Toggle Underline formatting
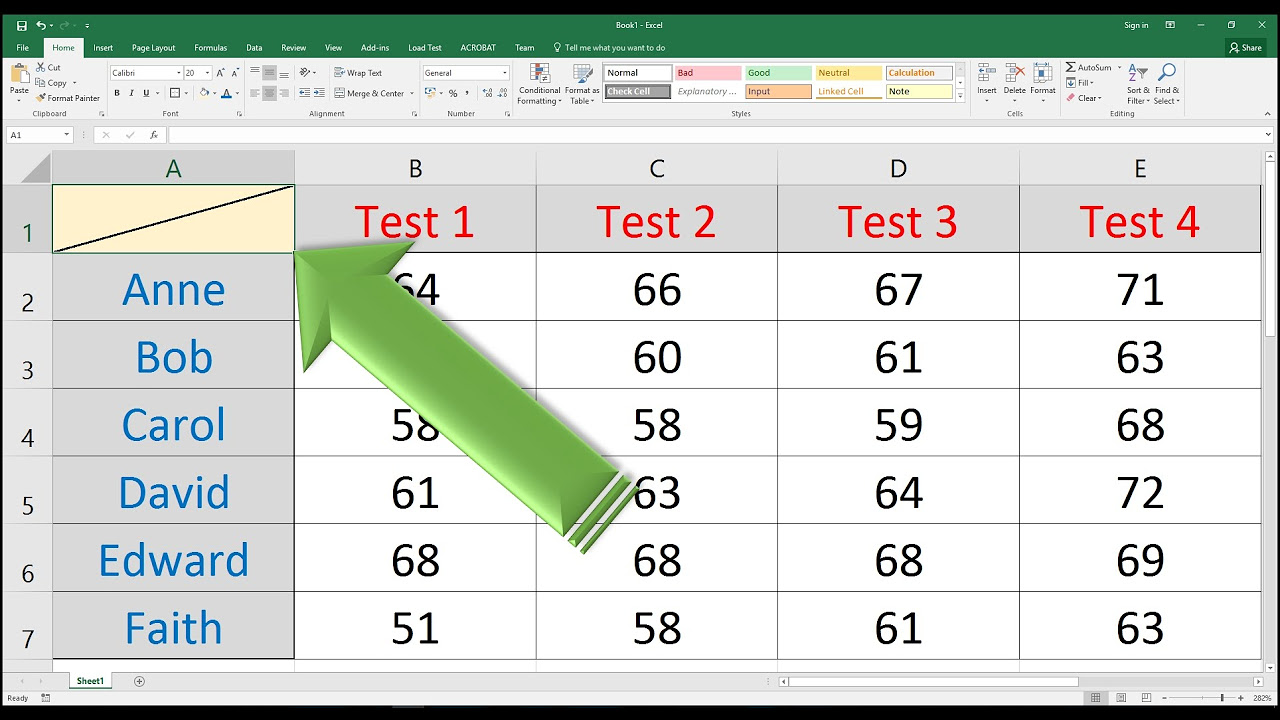The image size is (1280, 720). click(147, 93)
